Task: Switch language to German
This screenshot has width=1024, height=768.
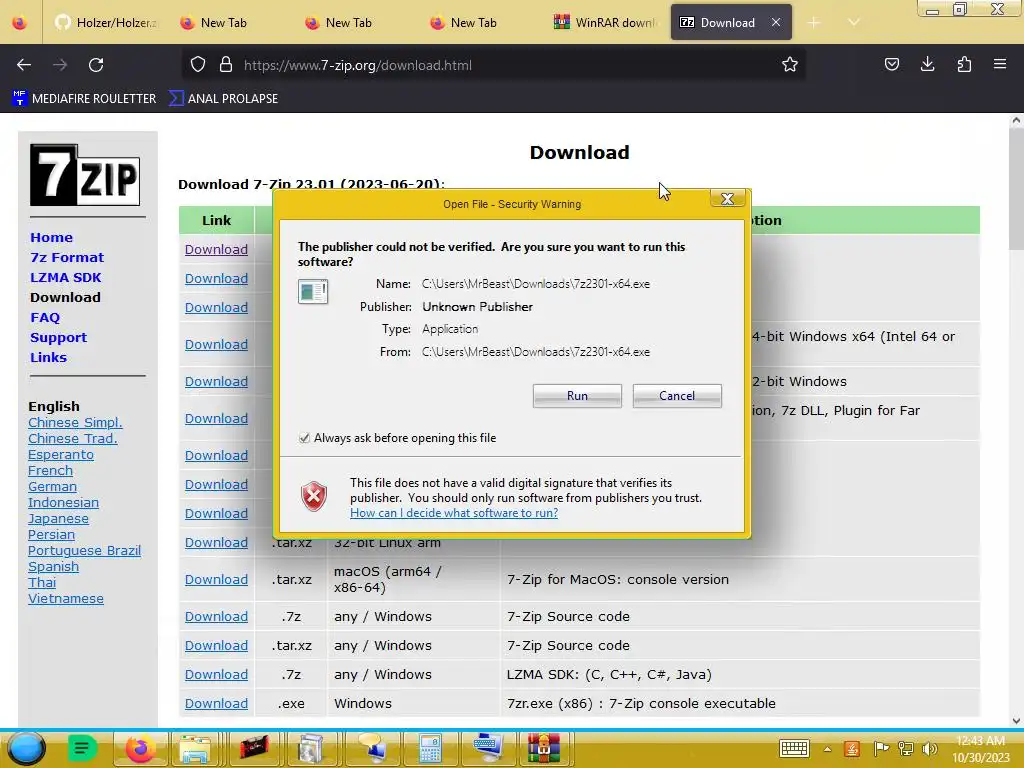Action: [x=52, y=487]
